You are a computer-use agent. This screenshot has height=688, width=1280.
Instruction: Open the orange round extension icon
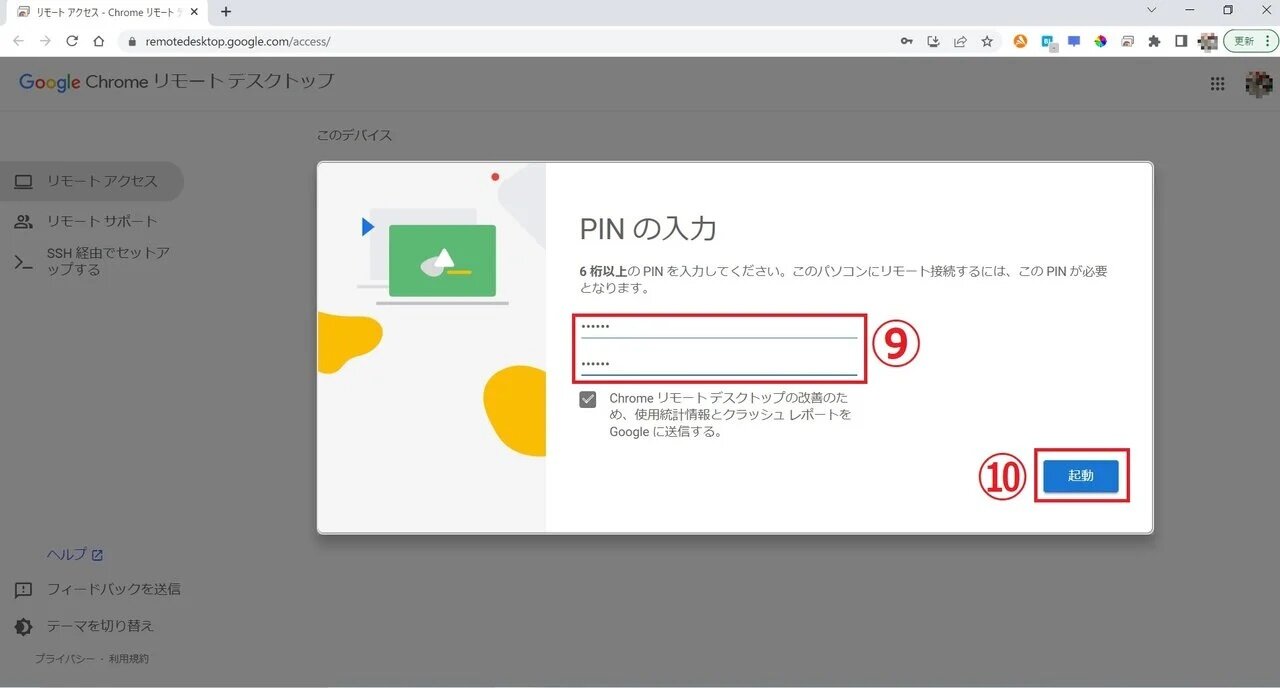point(1020,41)
